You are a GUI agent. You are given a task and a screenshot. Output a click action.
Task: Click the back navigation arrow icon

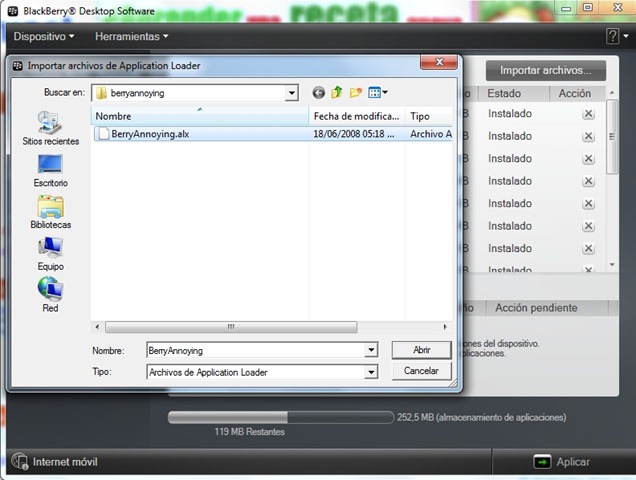(x=319, y=93)
